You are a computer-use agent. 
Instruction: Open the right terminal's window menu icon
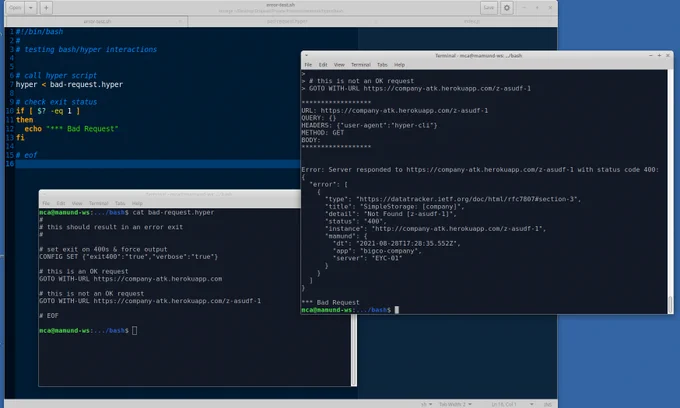click(x=306, y=55)
